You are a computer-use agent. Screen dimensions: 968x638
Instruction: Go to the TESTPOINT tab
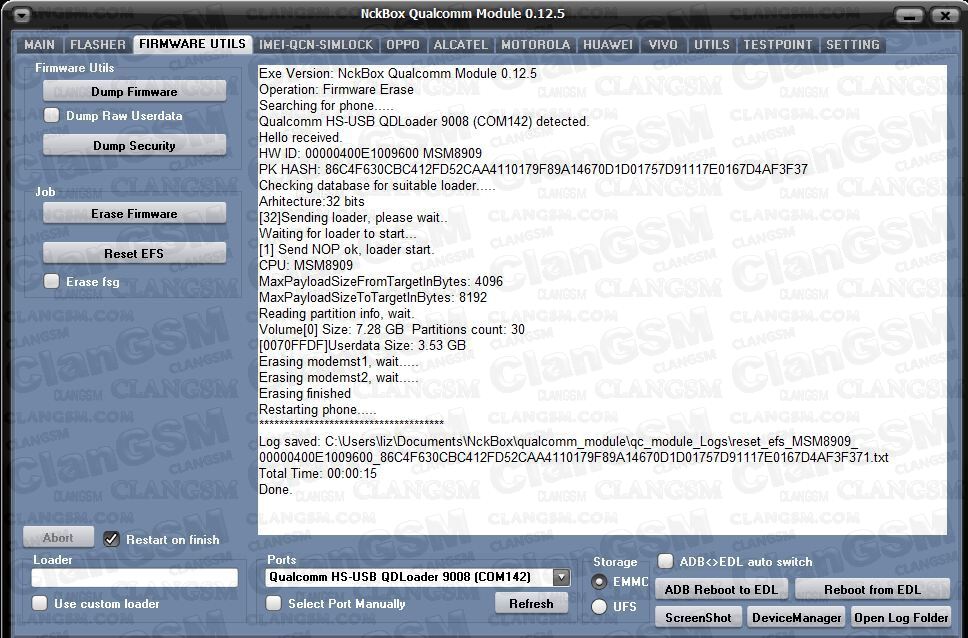click(x=778, y=45)
